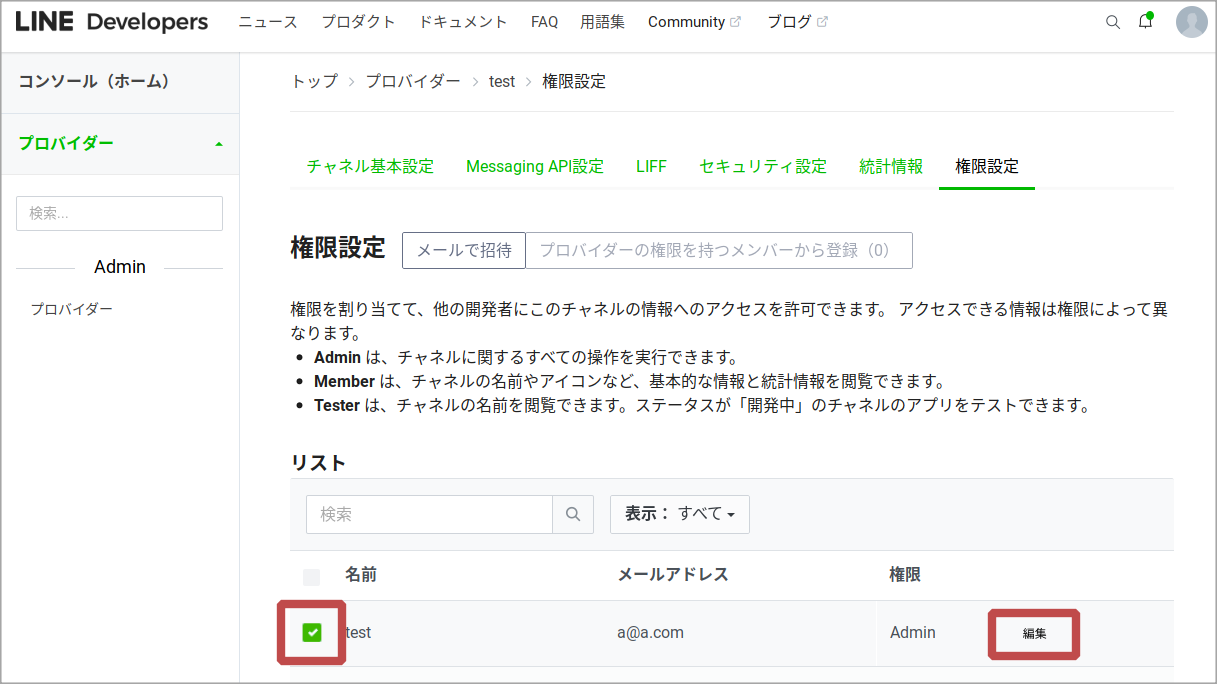Viewport: 1217px width, 684px height.
Task: Open the セキュリティ設定 tab
Action: (763, 167)
